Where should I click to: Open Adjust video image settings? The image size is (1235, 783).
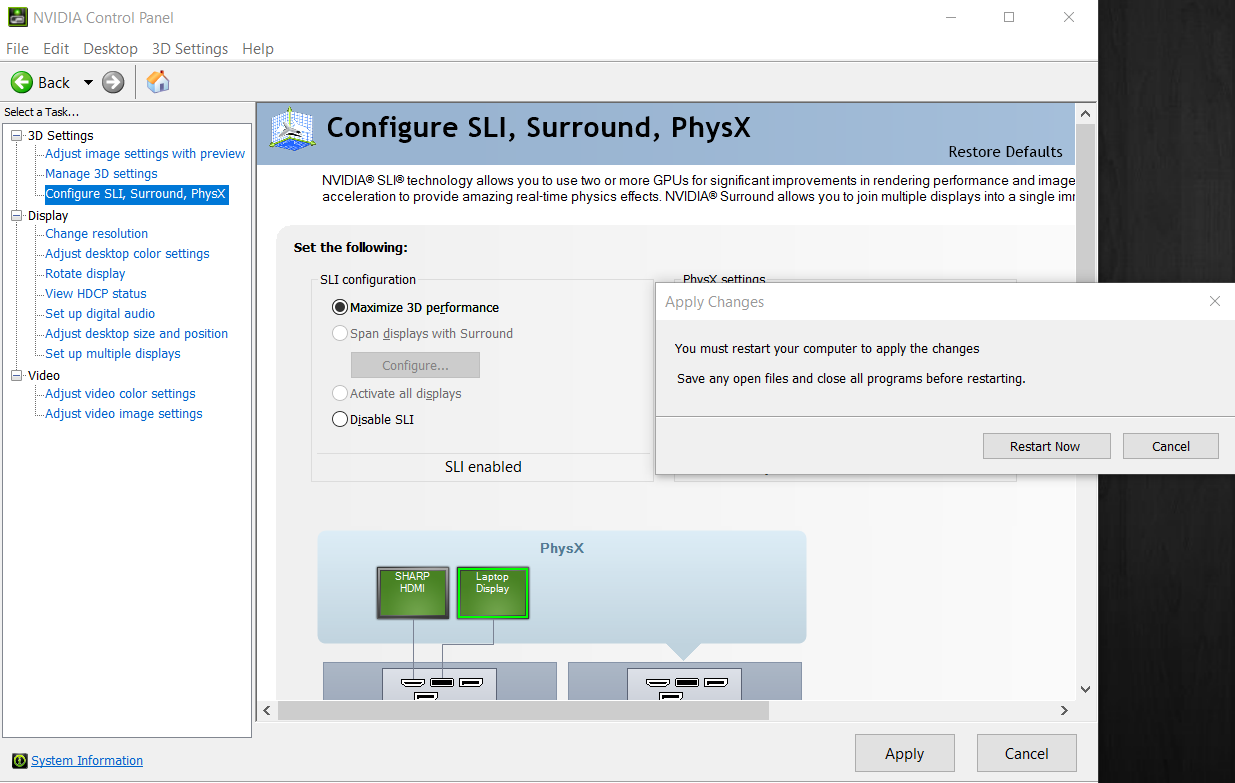(x=124, y=414)
